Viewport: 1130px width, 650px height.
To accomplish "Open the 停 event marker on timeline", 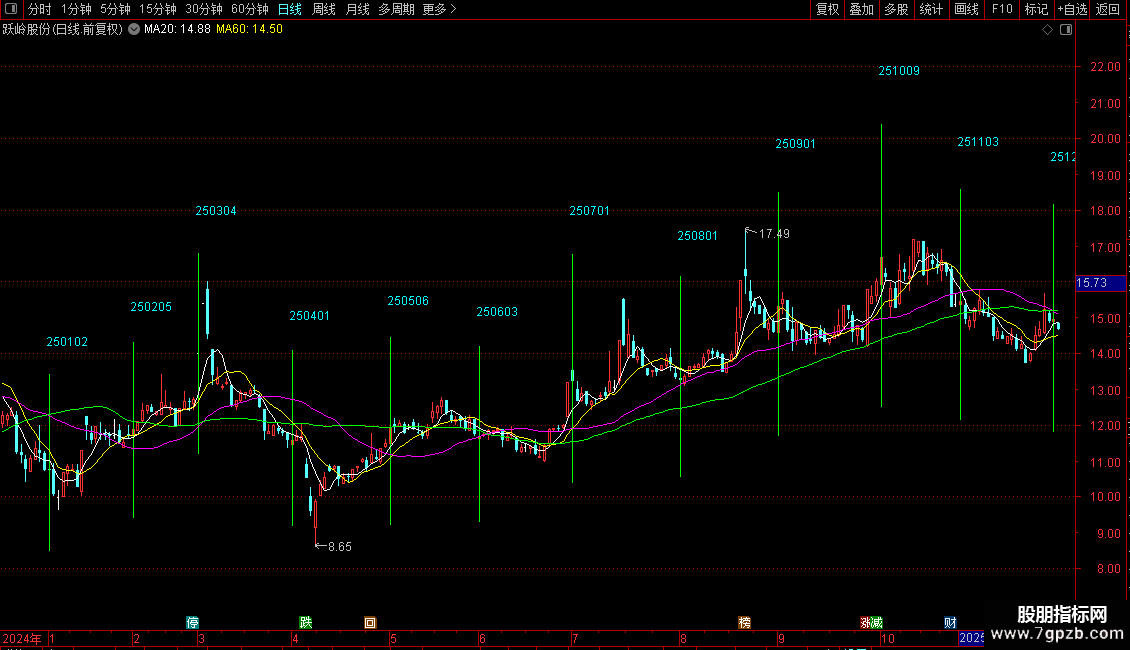I will (x=192, y=623).
